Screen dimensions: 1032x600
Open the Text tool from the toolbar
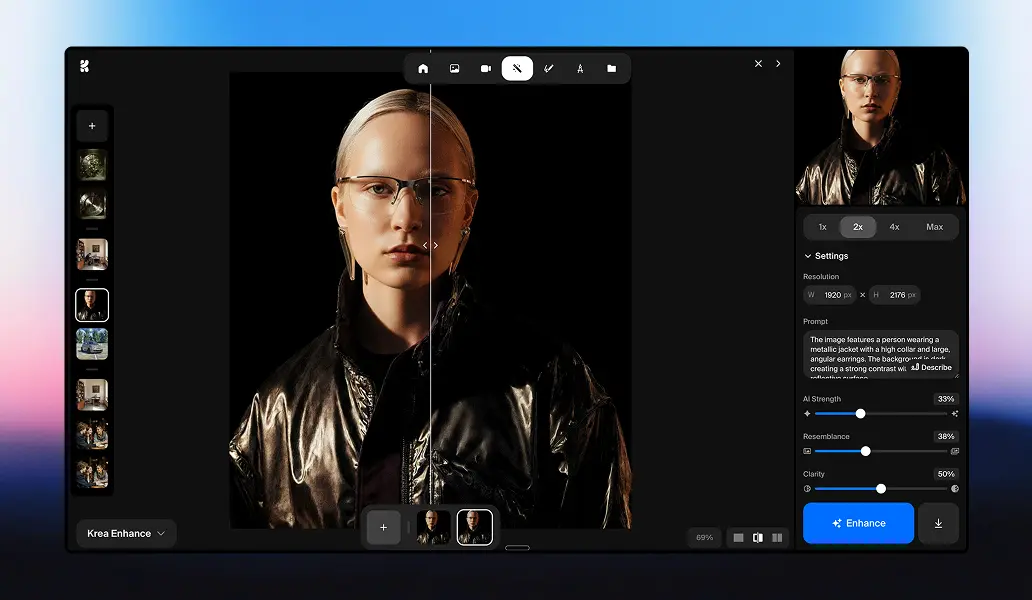(580, 68)
